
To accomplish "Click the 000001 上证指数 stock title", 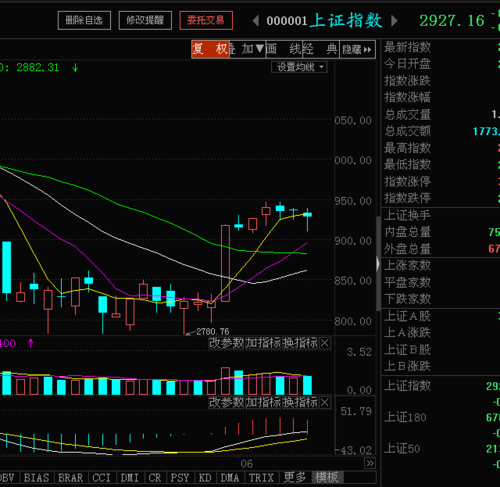I will pyautogui.click(x=324, y=21).
